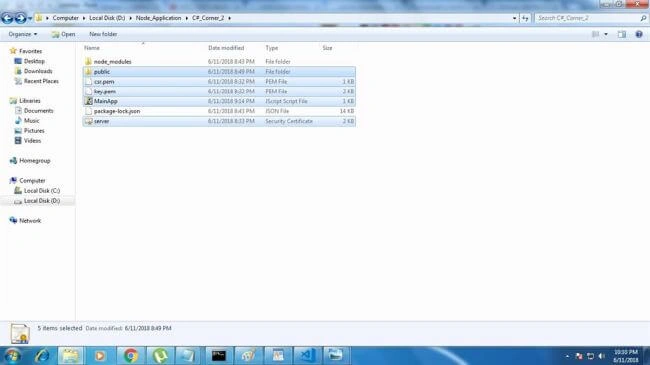Select the csr.pem file icon

(88, 81)
